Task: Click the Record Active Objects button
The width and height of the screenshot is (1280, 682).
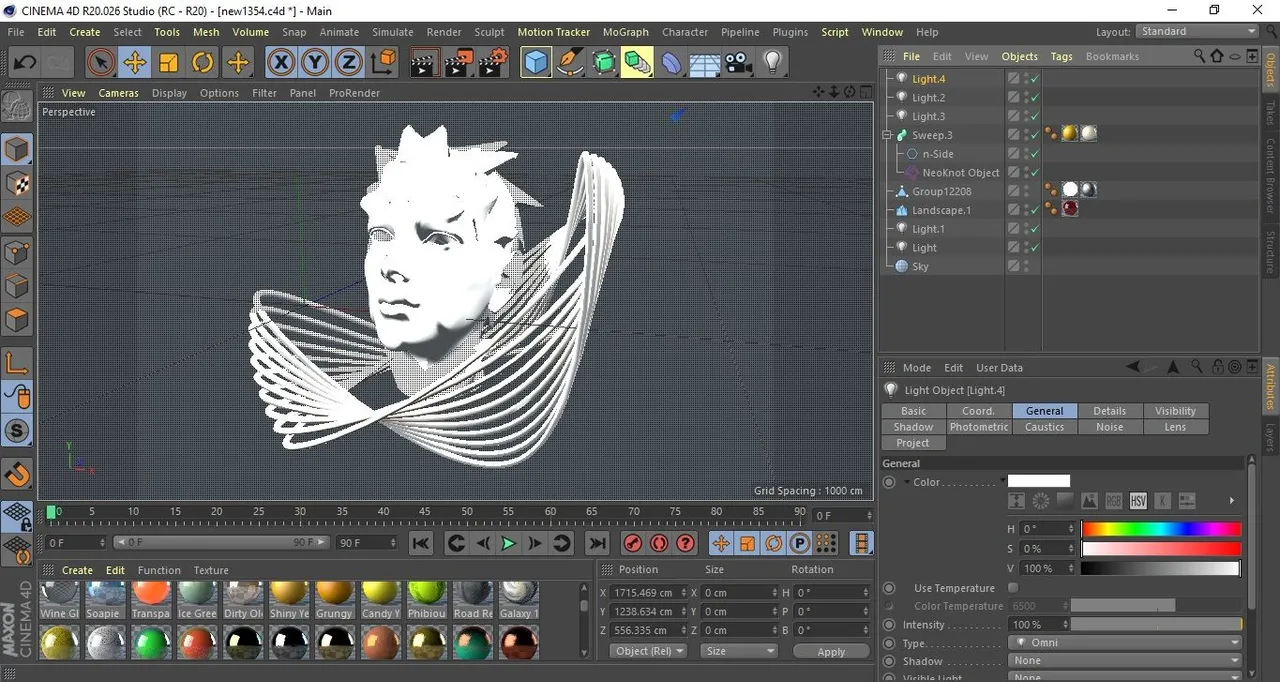Action: [x=632, y=543]
